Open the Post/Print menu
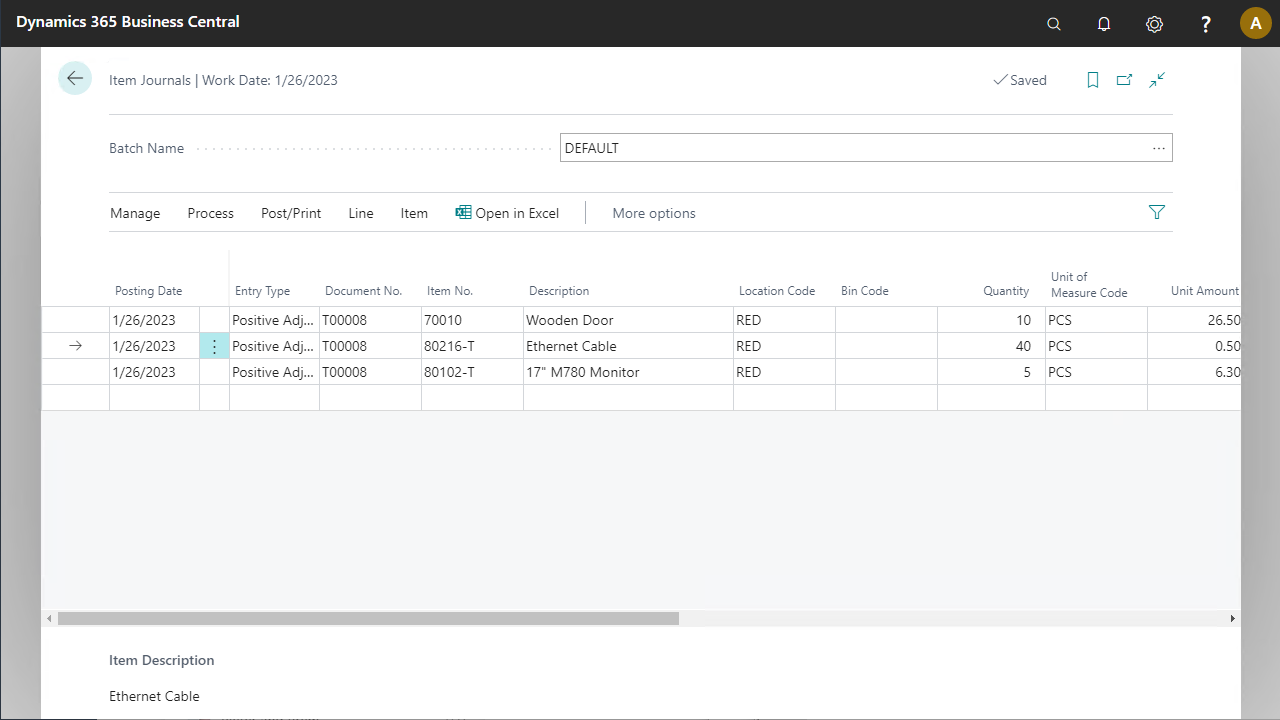Image resolution: width=1280 pixels, height=720 pixels. pyautogui.click(x=291, y=213)
